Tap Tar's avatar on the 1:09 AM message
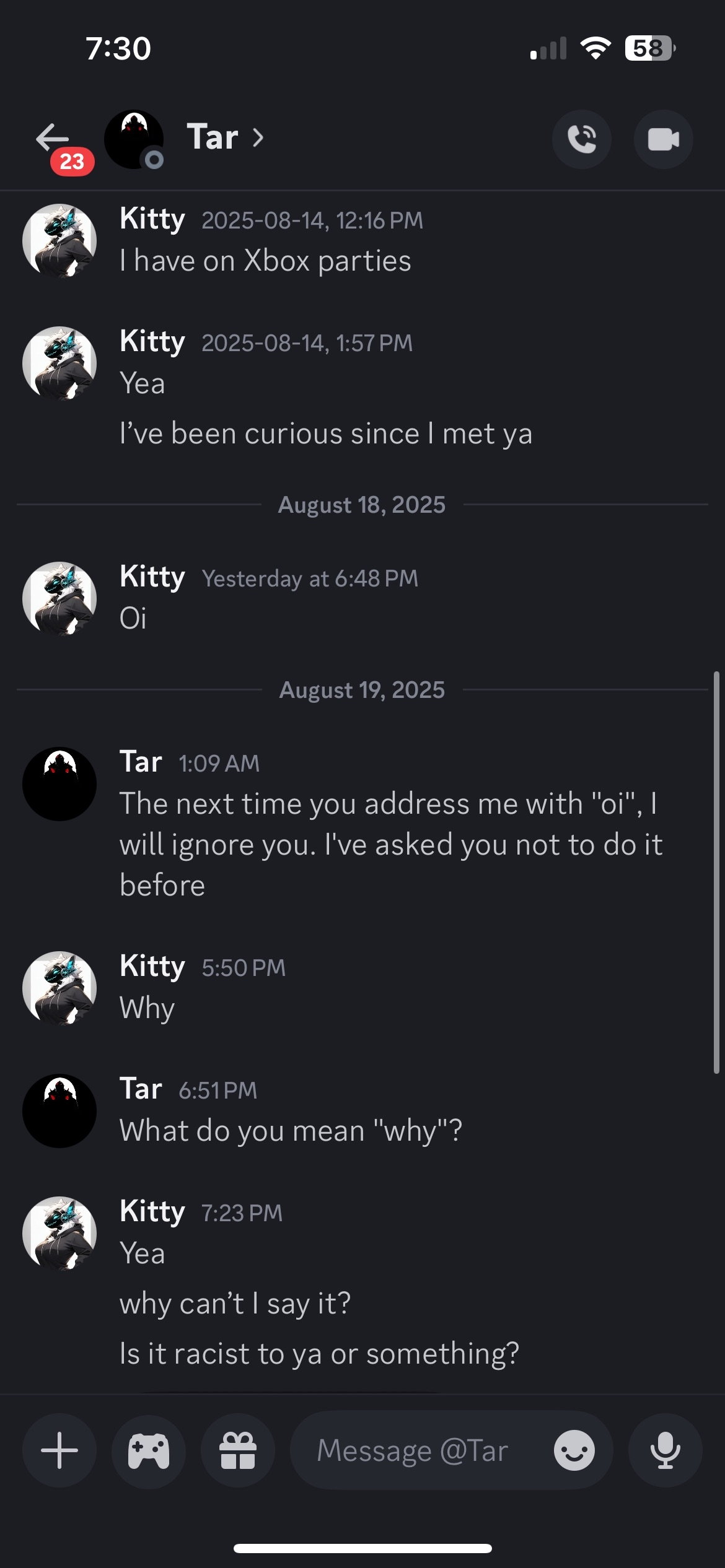This screenshot has width=725, height=1568. 59,784
